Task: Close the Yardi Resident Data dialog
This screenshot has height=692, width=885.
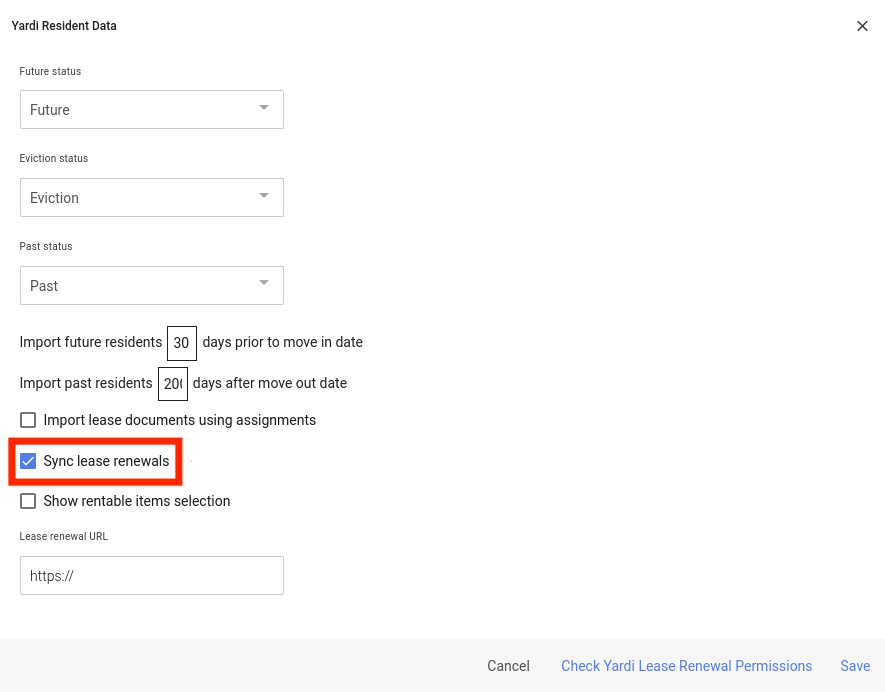Action: pyautogui.click(x=862, y=26)
